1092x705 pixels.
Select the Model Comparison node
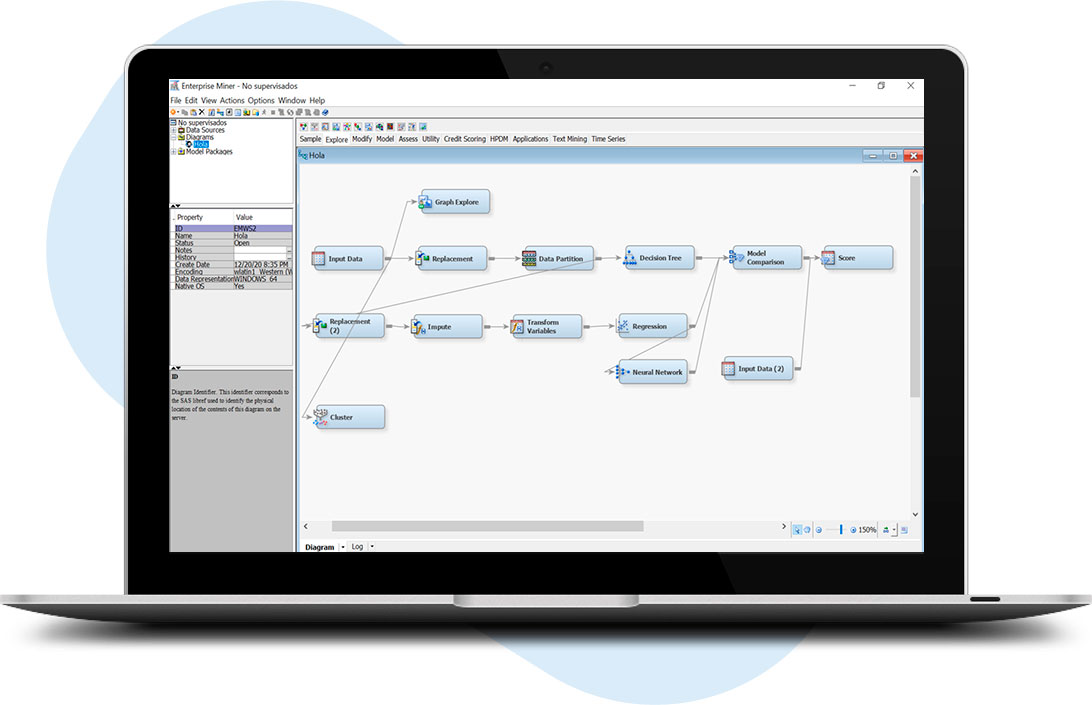tap(766, 258)
